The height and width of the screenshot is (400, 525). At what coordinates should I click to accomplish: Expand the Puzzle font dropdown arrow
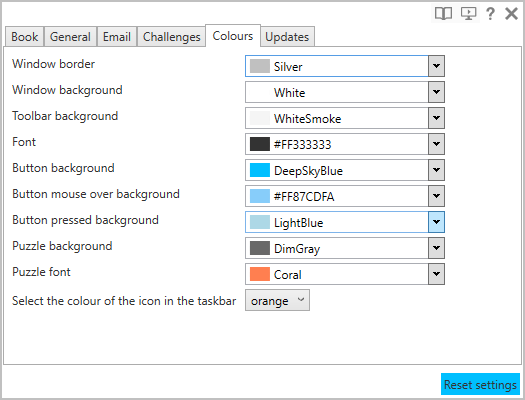[x=436, y=274]
